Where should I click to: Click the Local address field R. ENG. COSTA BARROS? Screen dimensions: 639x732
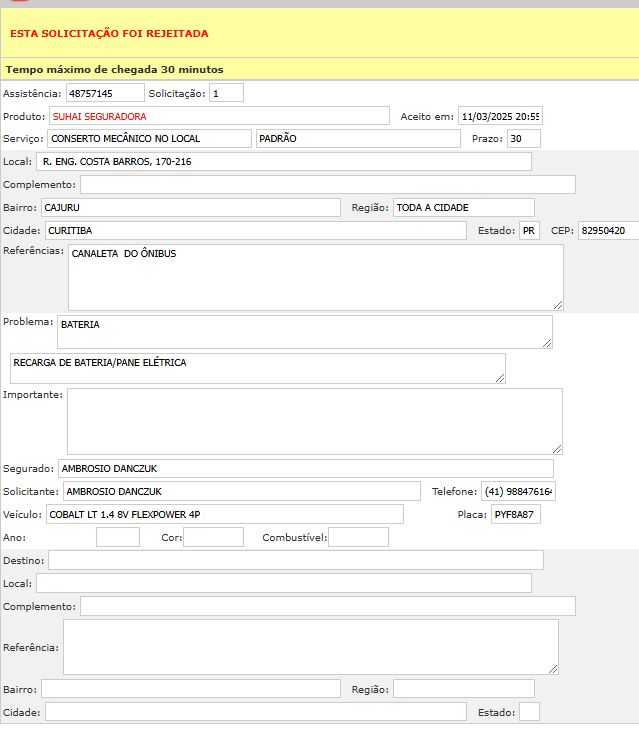284,162
